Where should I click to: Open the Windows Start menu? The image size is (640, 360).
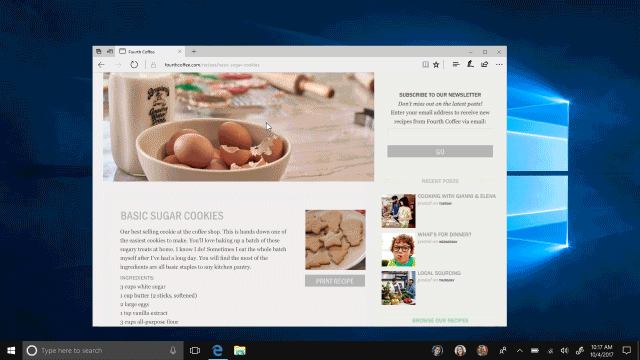(11, 350)
